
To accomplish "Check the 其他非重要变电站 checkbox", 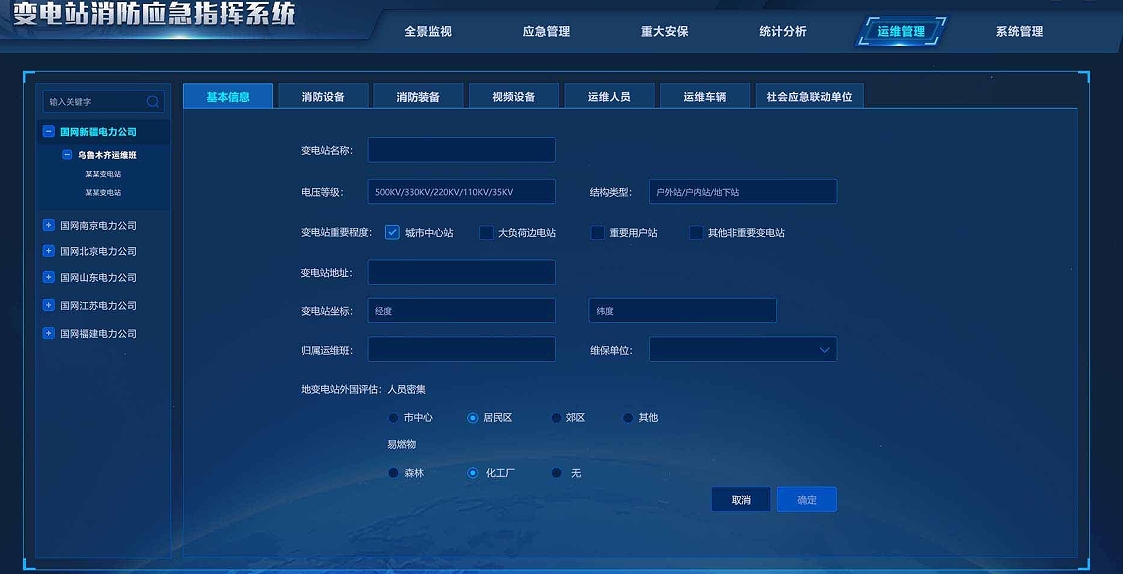I will (x=695, y=232).
